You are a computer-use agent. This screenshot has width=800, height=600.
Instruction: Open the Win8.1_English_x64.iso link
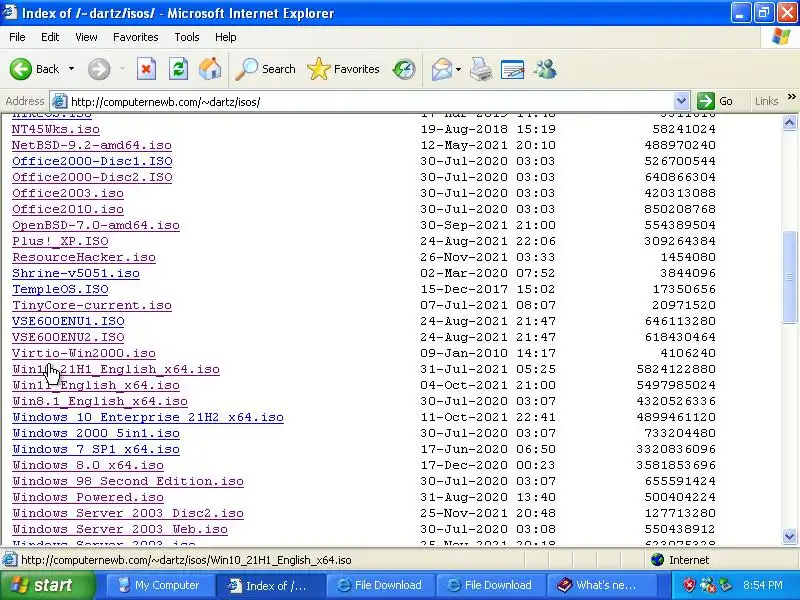[100, 402]
